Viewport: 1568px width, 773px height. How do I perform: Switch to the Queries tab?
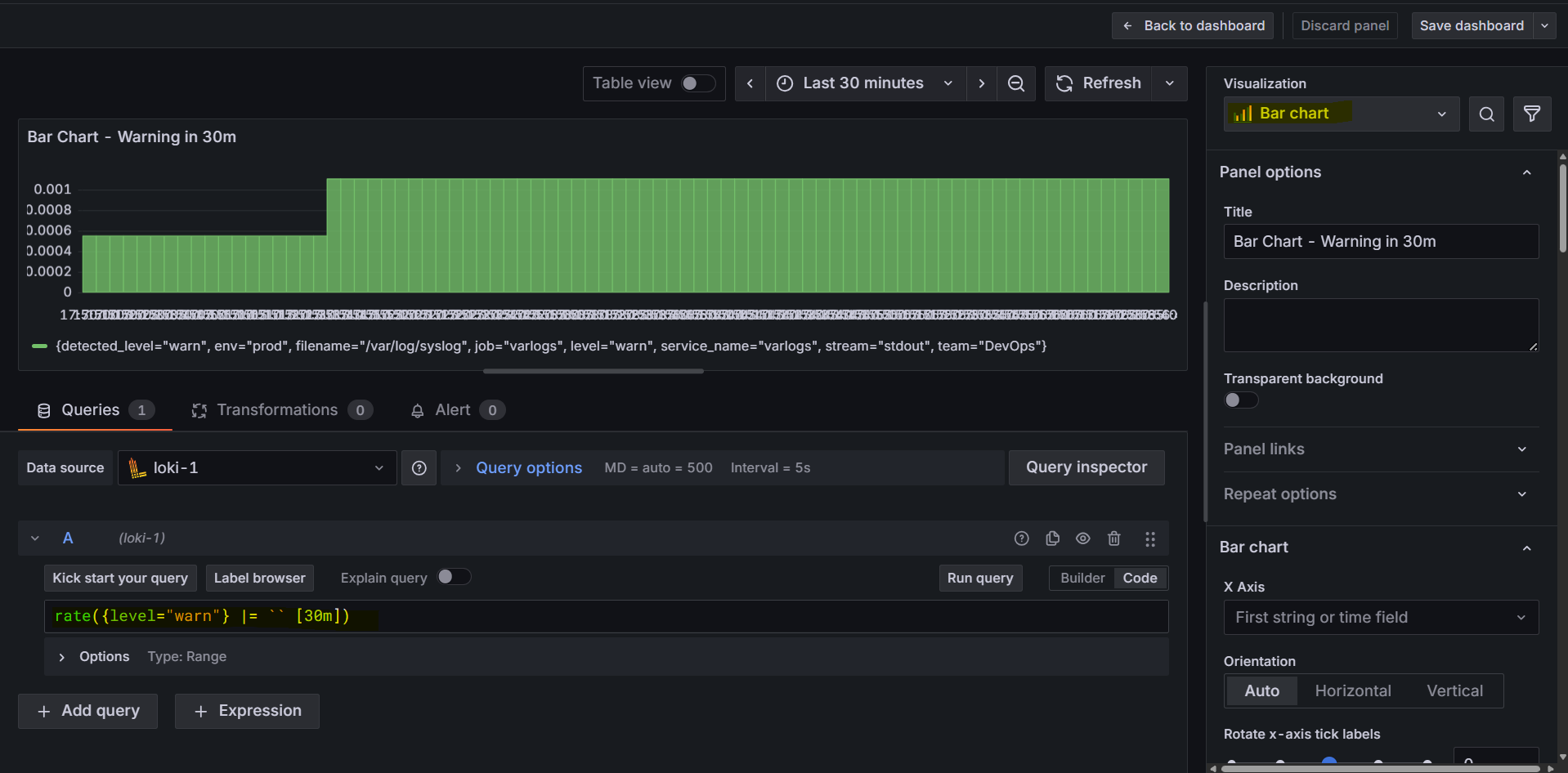(96, 410)
